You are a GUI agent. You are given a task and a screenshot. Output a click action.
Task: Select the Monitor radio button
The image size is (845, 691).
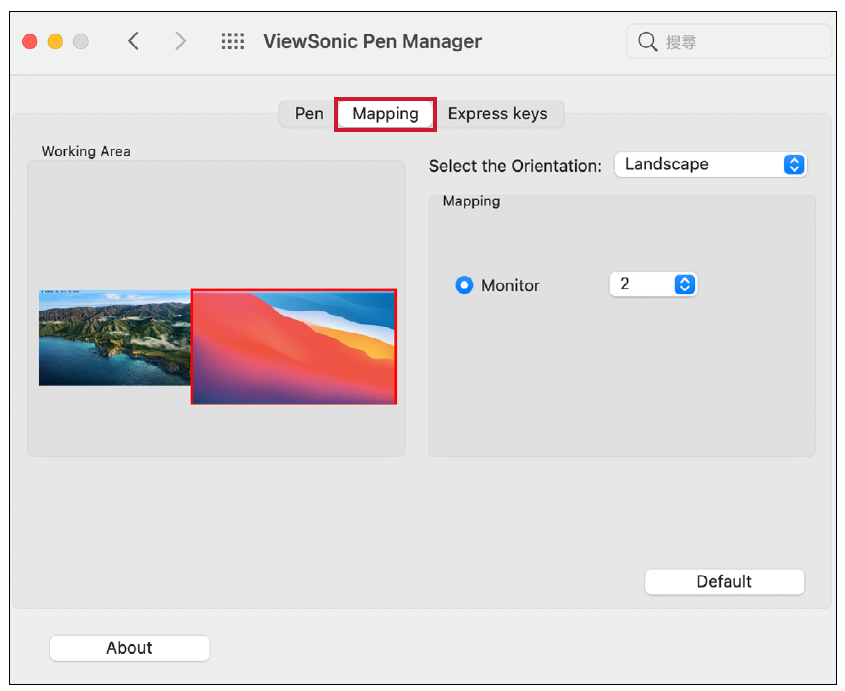[x=464, y=286]
